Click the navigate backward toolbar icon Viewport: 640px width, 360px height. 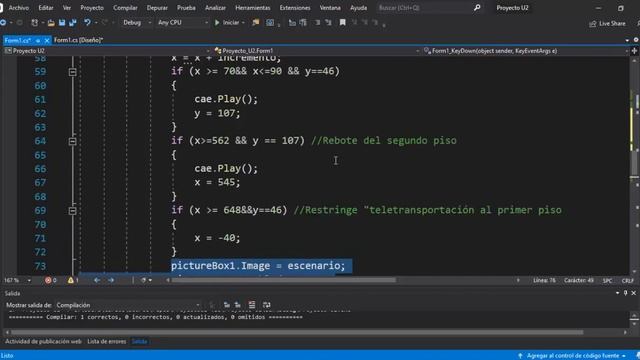coord(3,23)
